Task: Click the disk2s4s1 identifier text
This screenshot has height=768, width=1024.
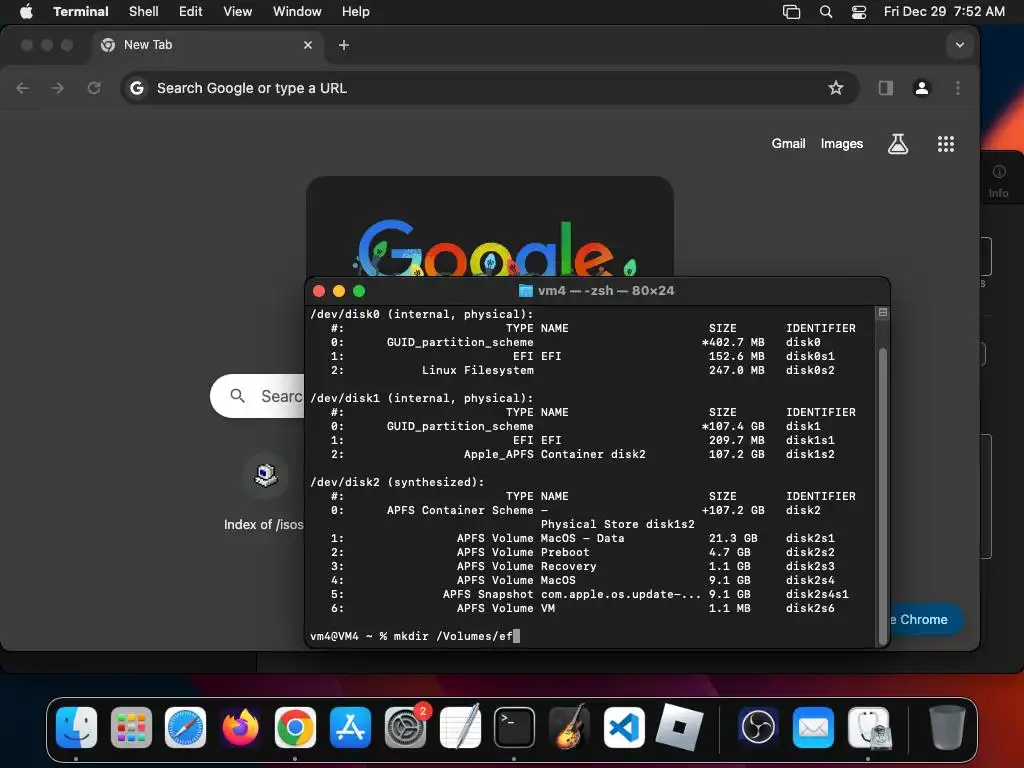Action: click(817, 594)
